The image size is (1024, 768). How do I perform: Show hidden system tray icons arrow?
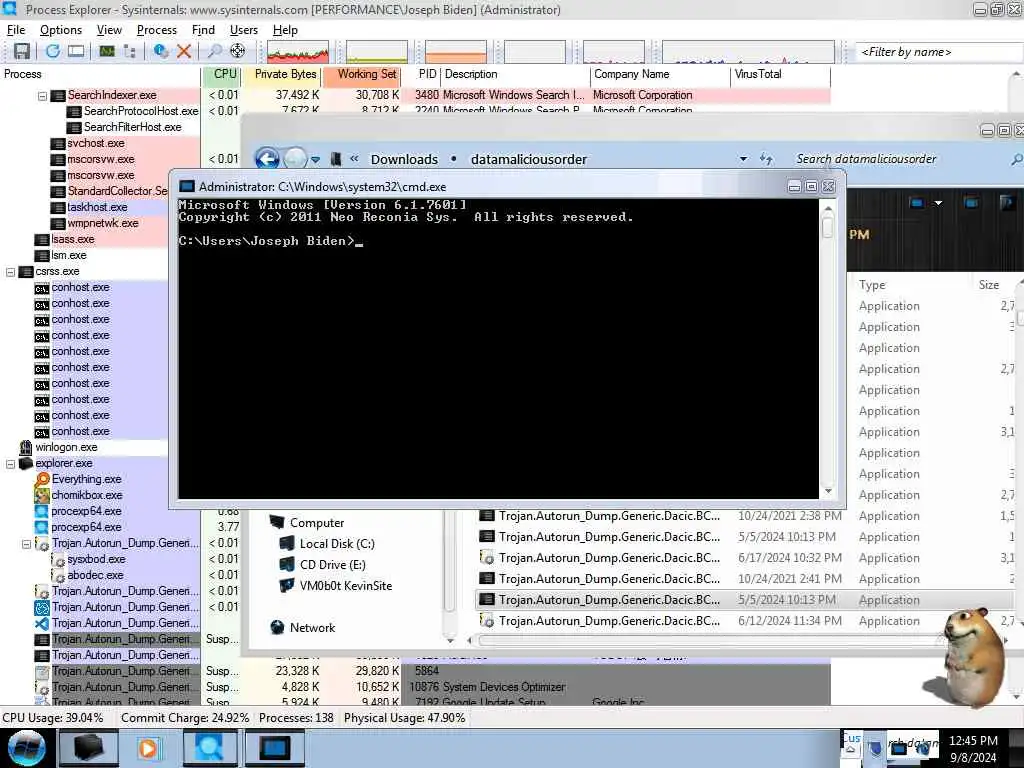pos(850,750)
